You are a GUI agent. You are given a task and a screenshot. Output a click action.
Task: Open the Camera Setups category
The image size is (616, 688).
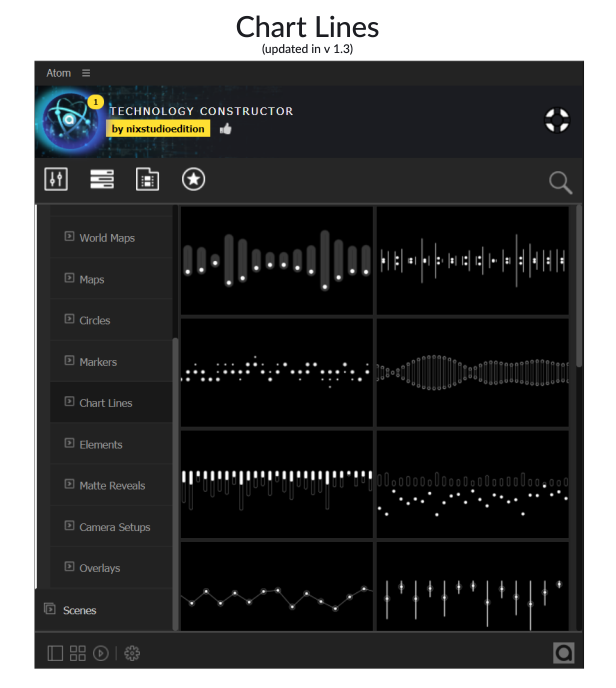tap(114, 527)
